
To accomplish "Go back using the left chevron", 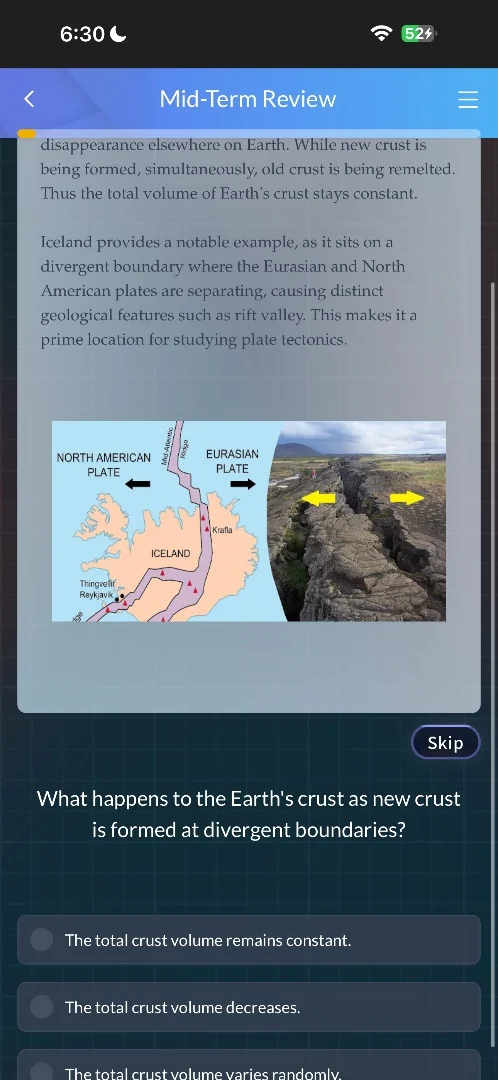I will [x=28, y=99].
